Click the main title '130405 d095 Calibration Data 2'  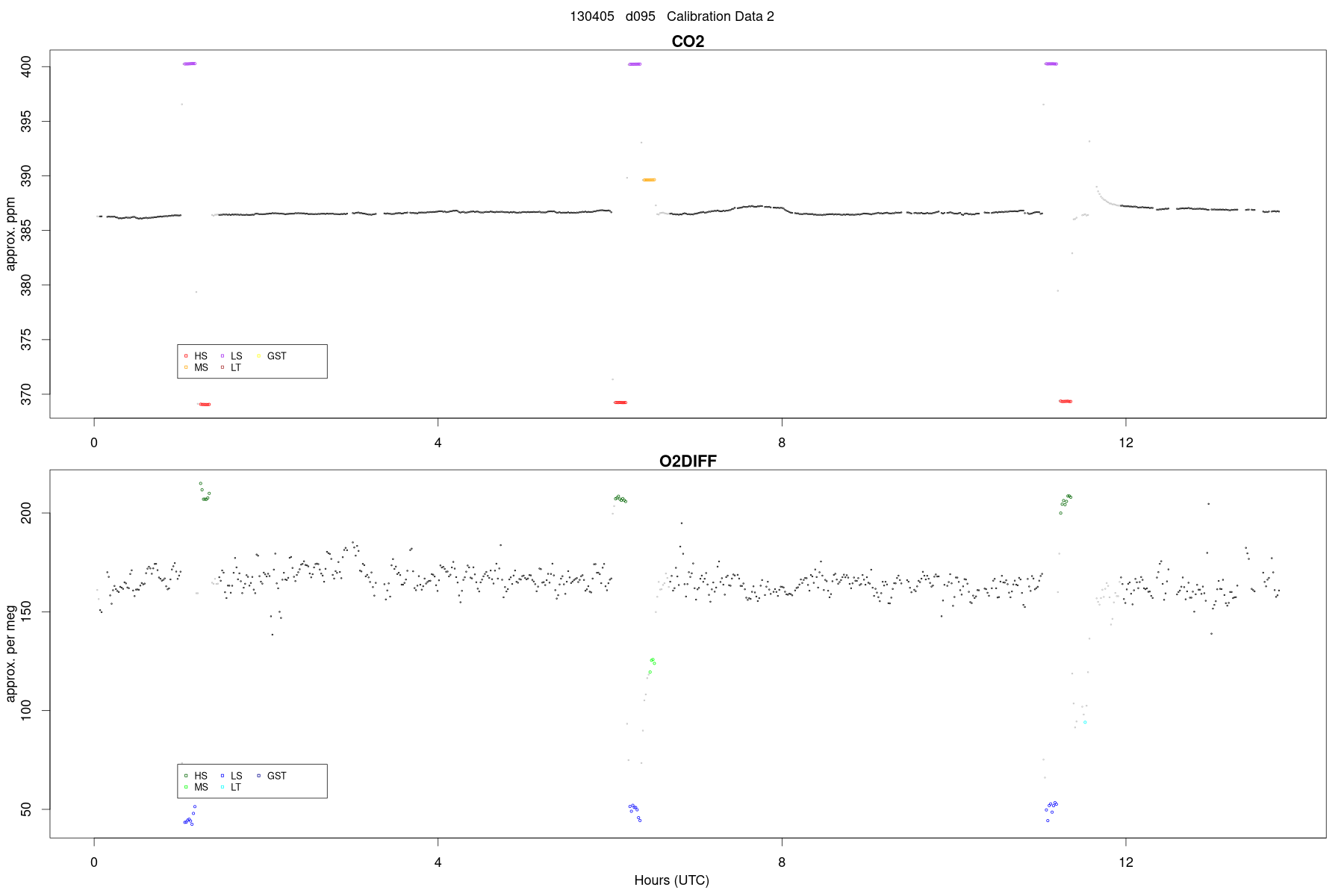pyautogui.click(x=672, y=16)
